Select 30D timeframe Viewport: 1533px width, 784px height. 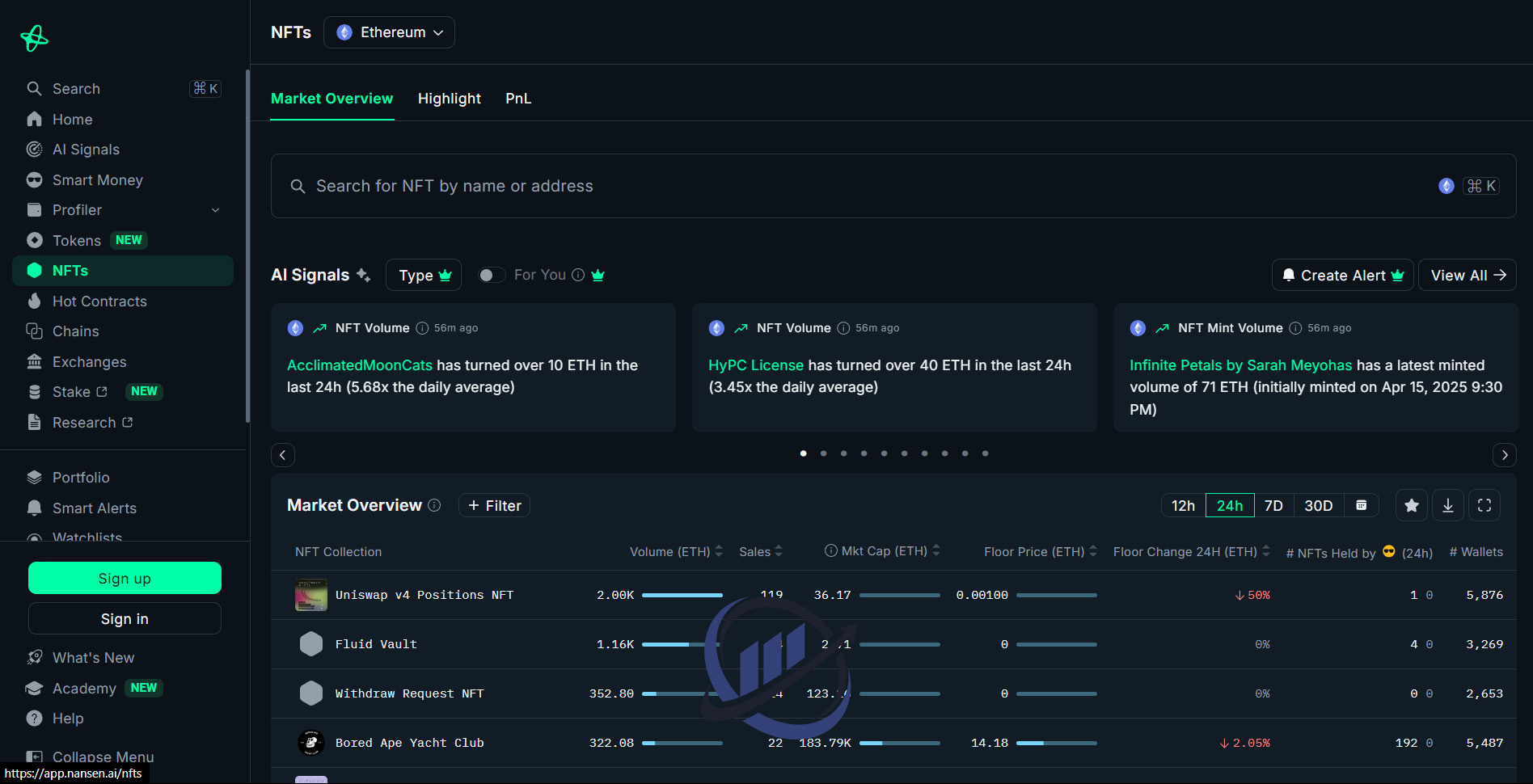1318,505
